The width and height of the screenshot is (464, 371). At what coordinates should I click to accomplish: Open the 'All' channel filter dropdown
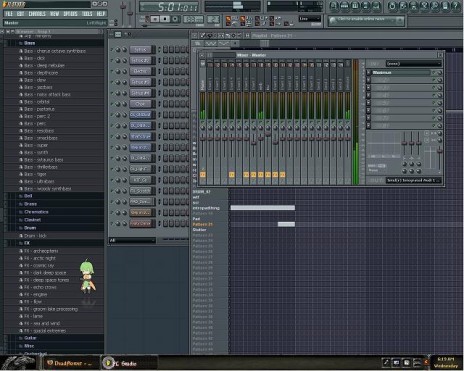[132, 240]
